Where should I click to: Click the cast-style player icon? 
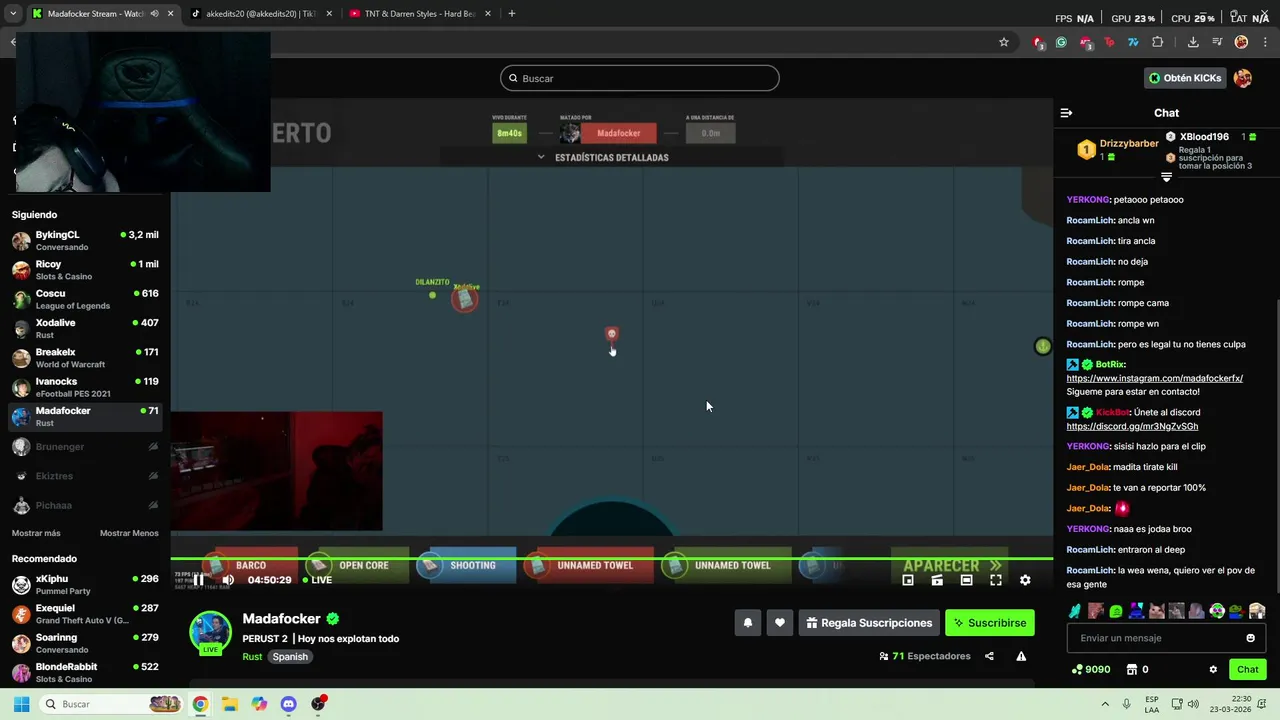pos(937,580)
